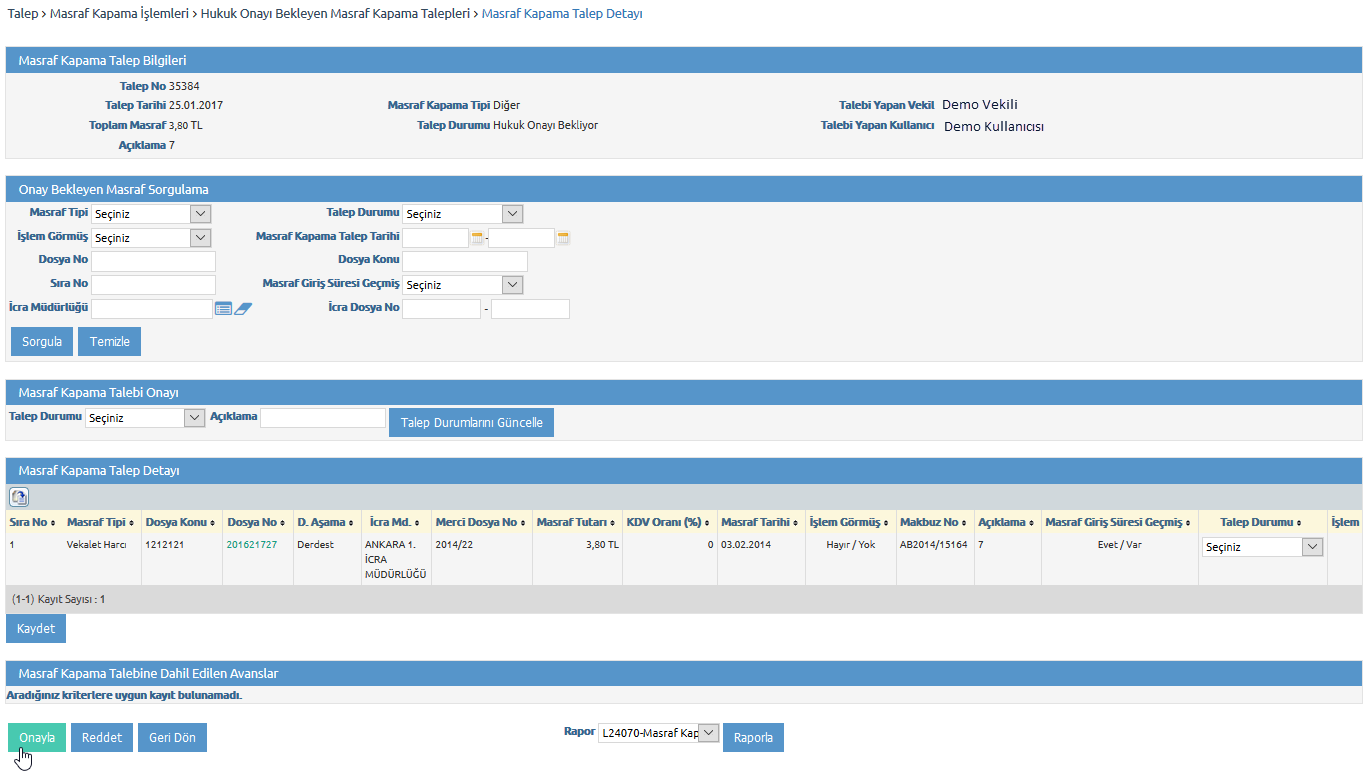Open the Rapor dropdown
Viewport: 1366px width, 775px height.
coord(659,733)
